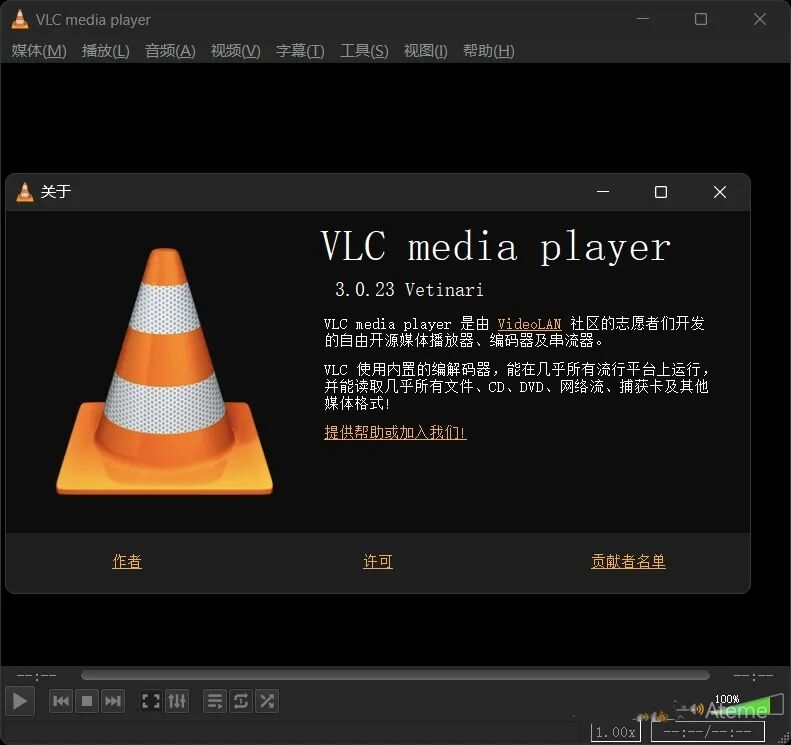Stop playback with the square button
Image resolution: width=791 pixels, height=745 pixels.
point(87,701)
